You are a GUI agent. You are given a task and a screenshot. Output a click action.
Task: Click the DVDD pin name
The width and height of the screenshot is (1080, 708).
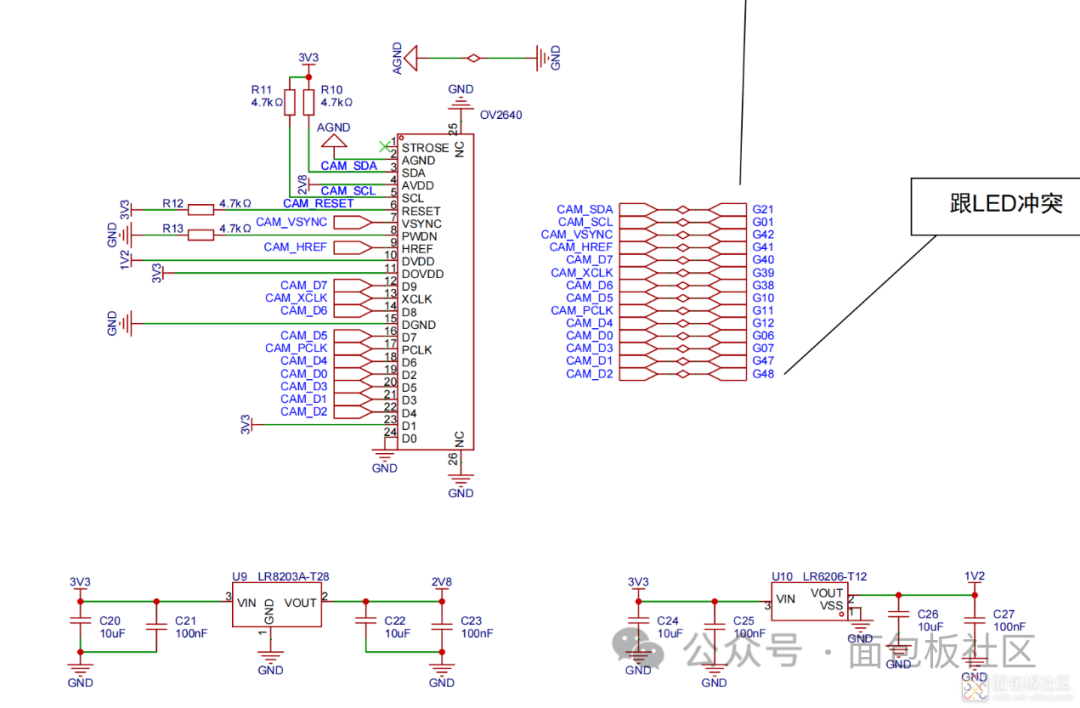[x=418, y=262]
